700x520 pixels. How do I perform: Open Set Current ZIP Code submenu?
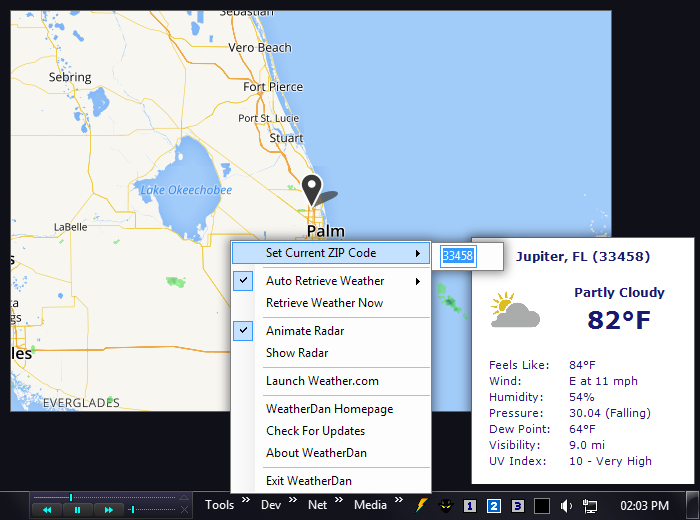(x=331, y=253)
